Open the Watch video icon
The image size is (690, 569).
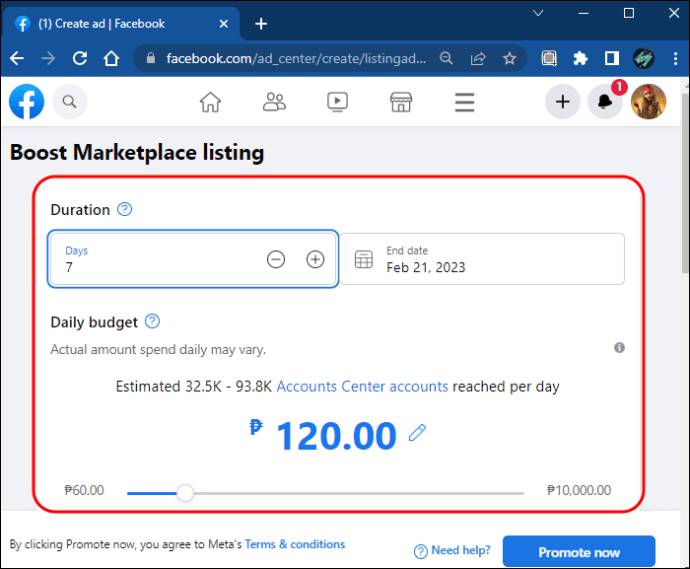point(338,102)
